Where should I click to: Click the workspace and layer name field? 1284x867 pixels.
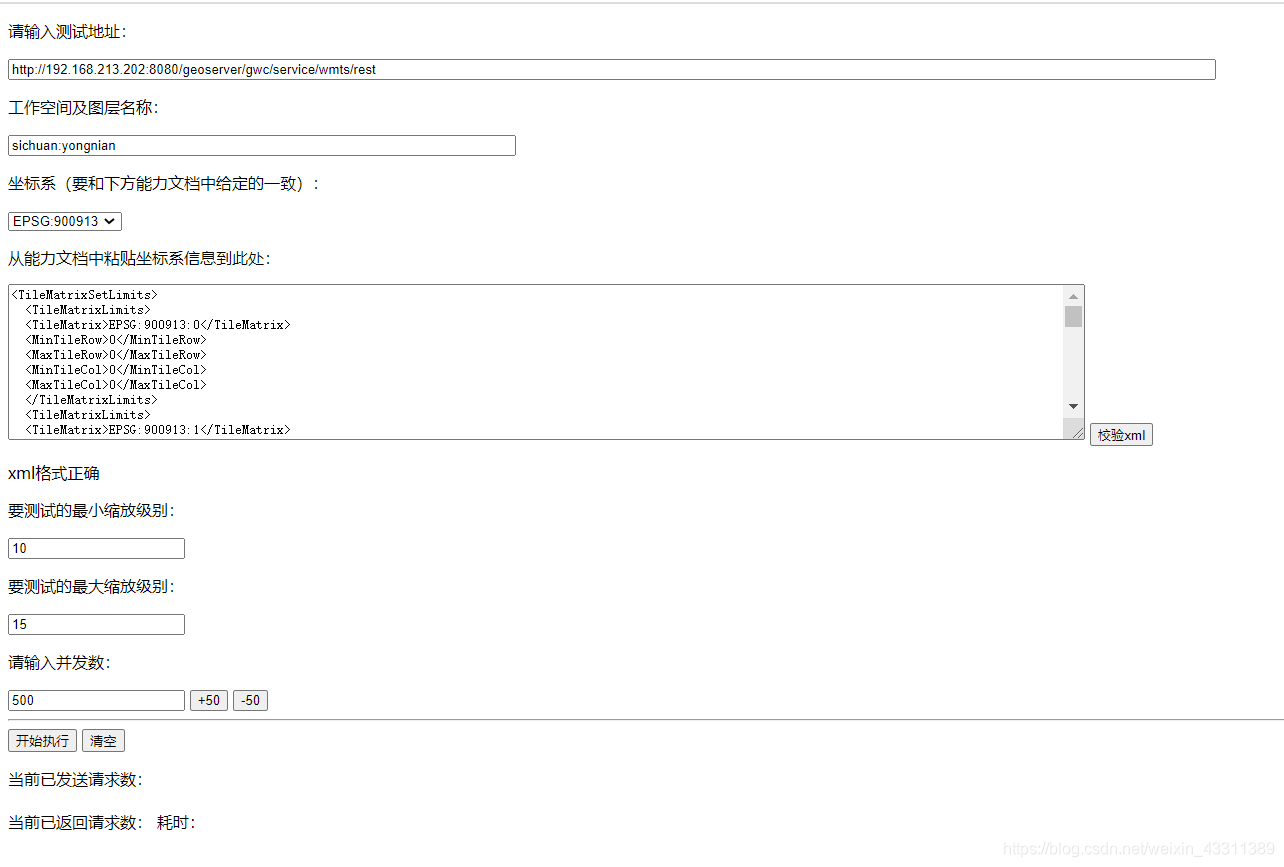262,145
